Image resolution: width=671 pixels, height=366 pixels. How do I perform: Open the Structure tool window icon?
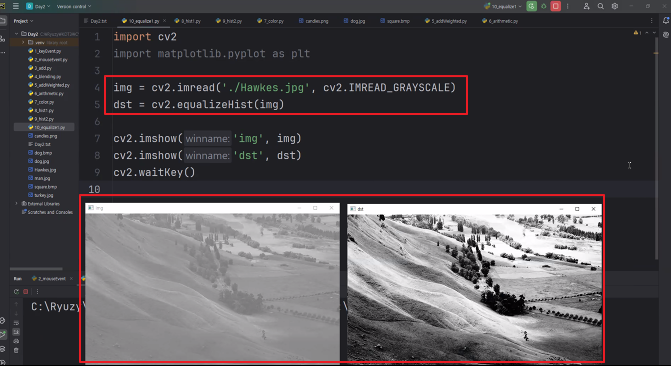click(3, 39)
